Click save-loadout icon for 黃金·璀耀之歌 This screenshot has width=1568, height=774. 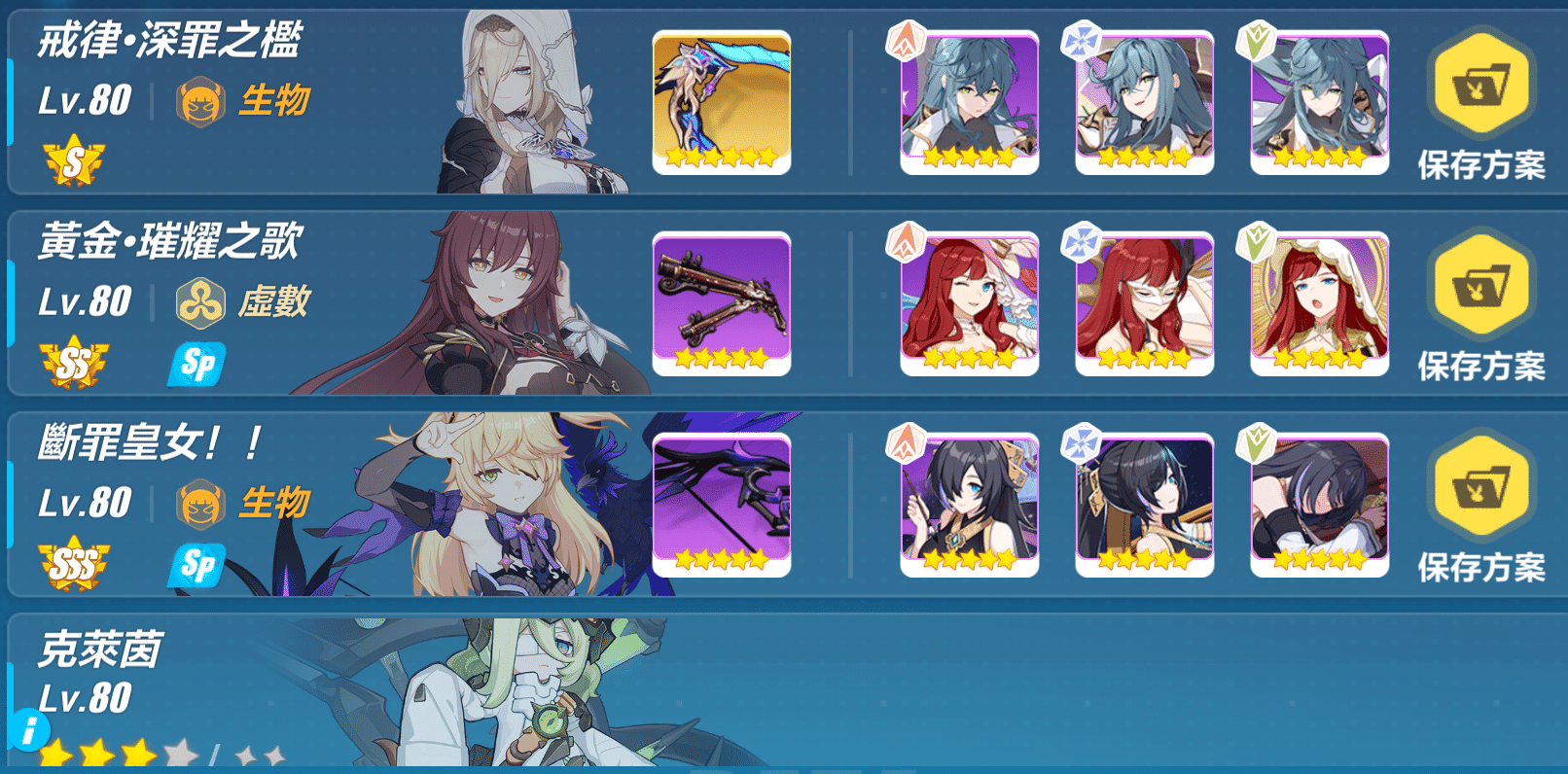[x=1480, y=286]
